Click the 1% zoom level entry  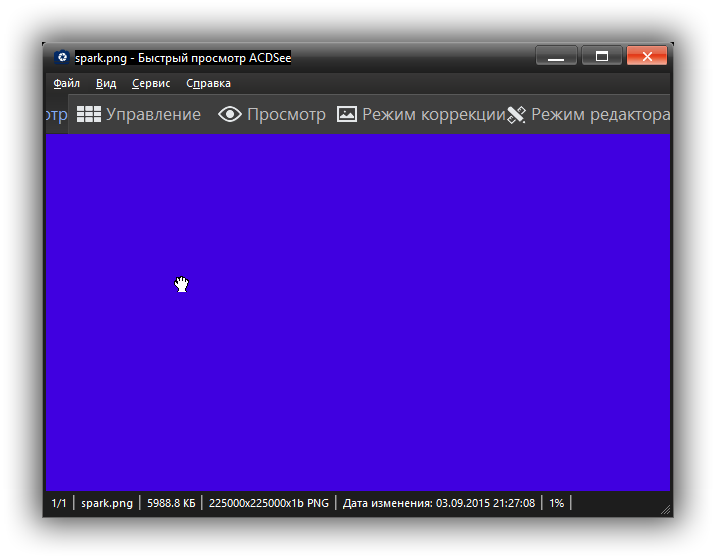point(556,503)
